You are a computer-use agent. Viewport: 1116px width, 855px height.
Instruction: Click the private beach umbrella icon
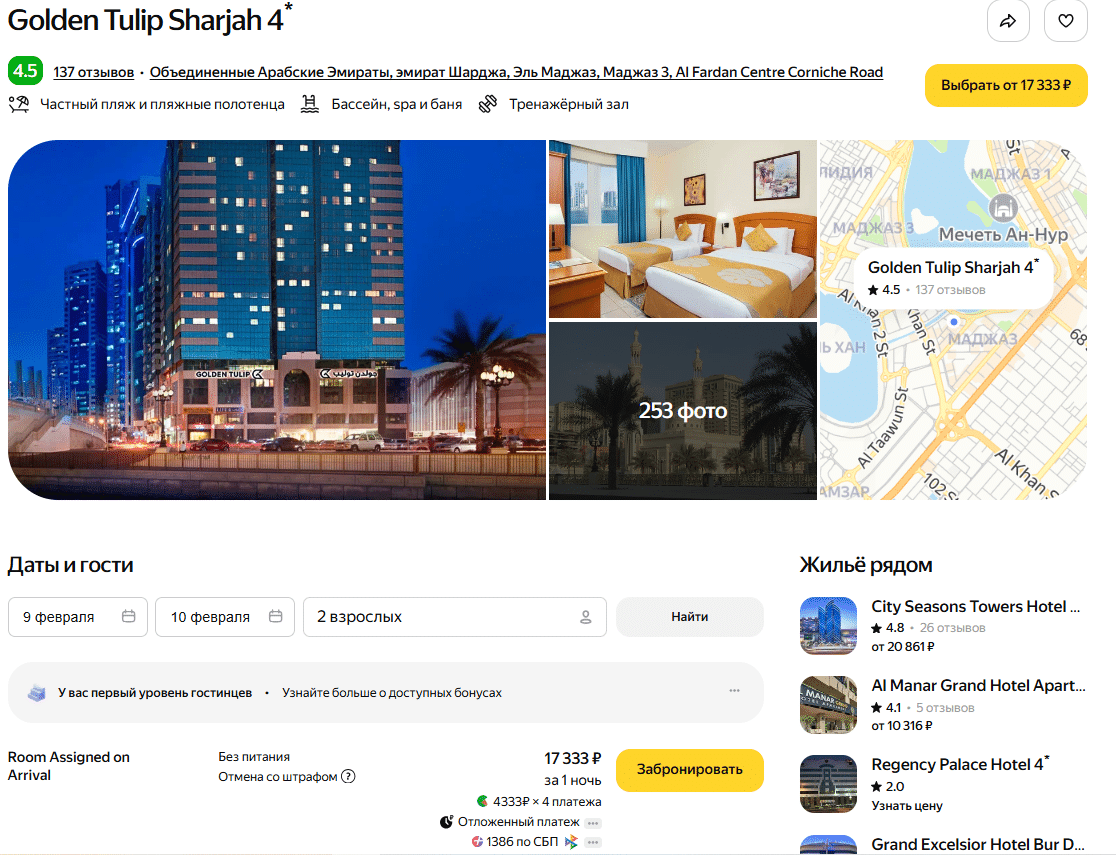coord(19,104)
